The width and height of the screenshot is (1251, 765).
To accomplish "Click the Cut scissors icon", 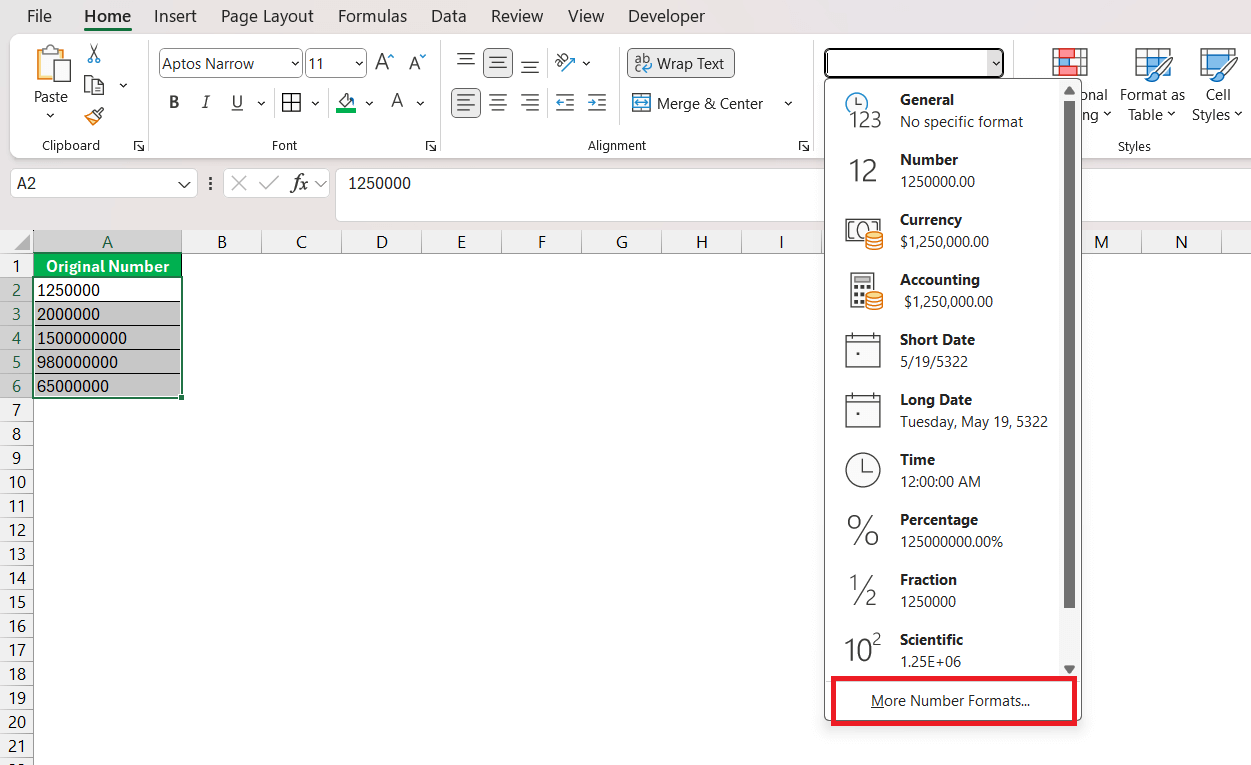I will point(94,54).
